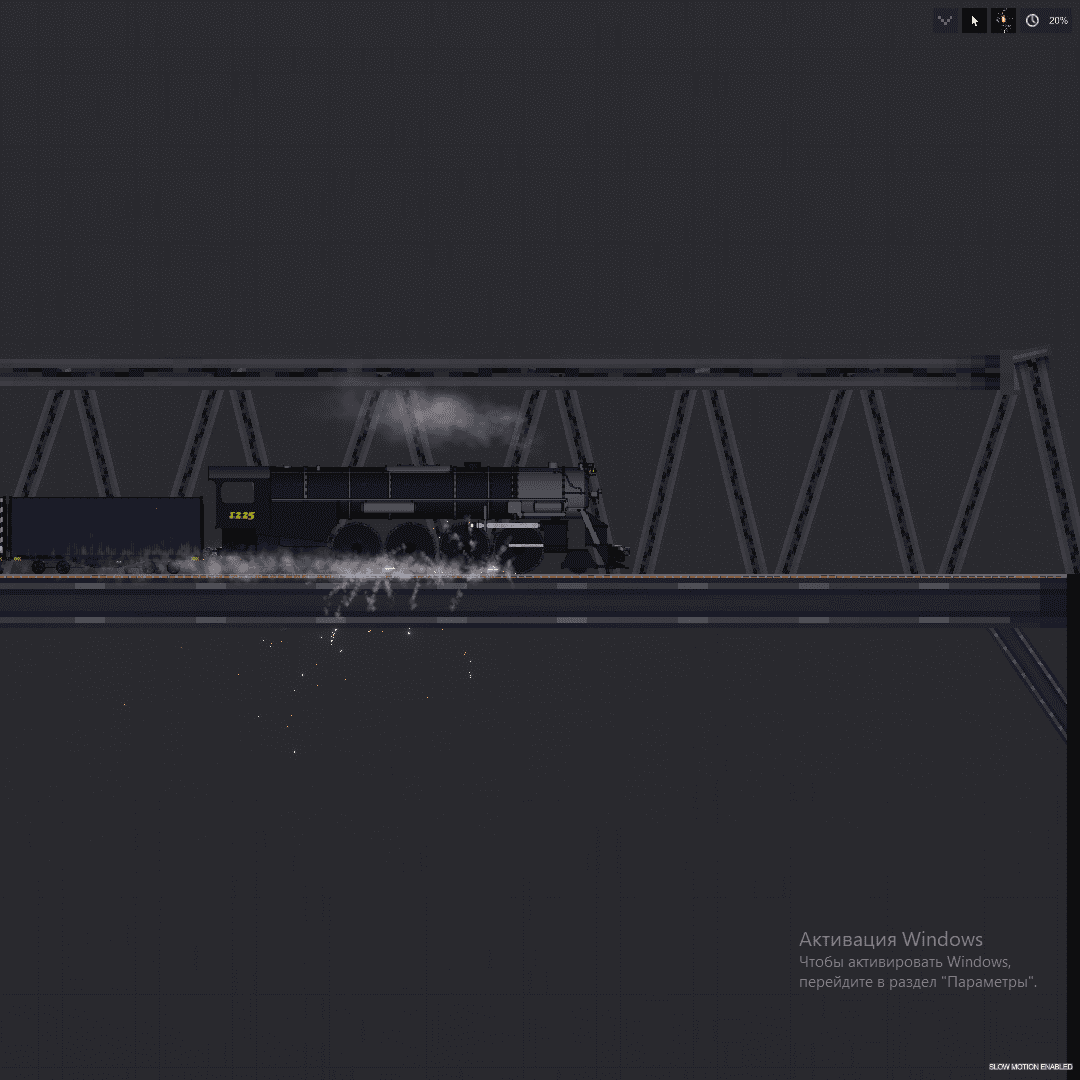
Task: Expand the collapsed toolbar chevron
Action: pos(945,21)
